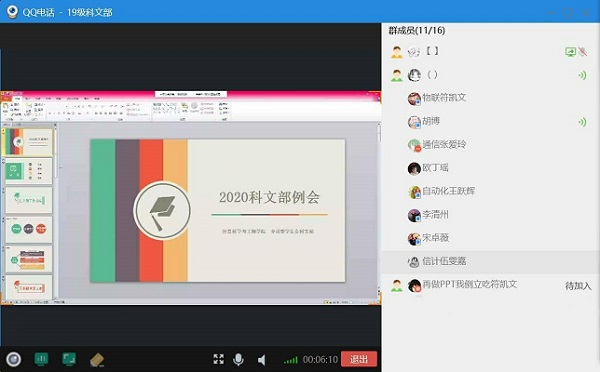Click avatar of 再做PPT我倒立吃符凯文
The width and height of the screenshot is (600, 372).
coord(414,286)
